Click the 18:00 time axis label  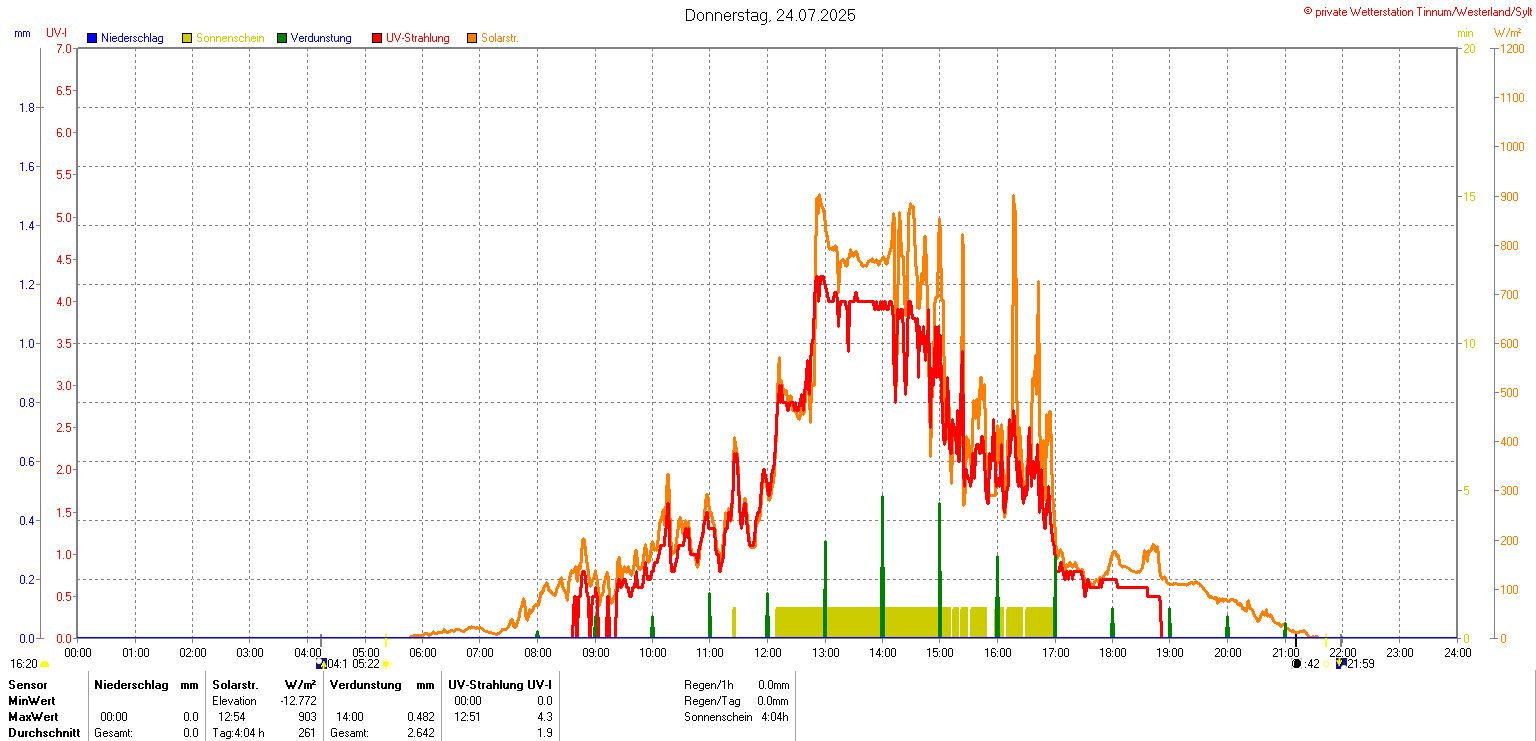(1113, 653)
